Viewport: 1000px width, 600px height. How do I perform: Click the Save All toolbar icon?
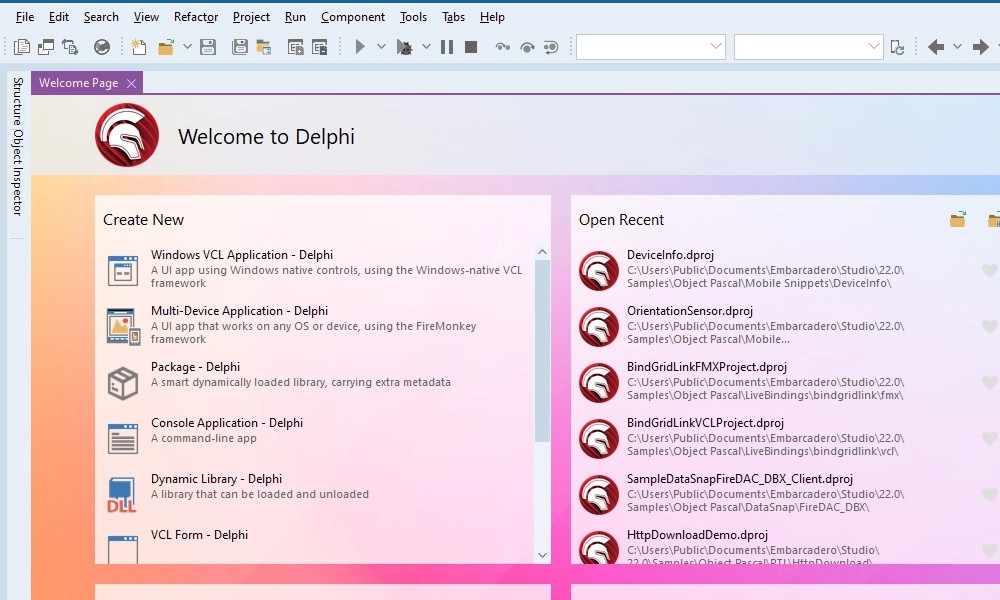click(240, 47)
